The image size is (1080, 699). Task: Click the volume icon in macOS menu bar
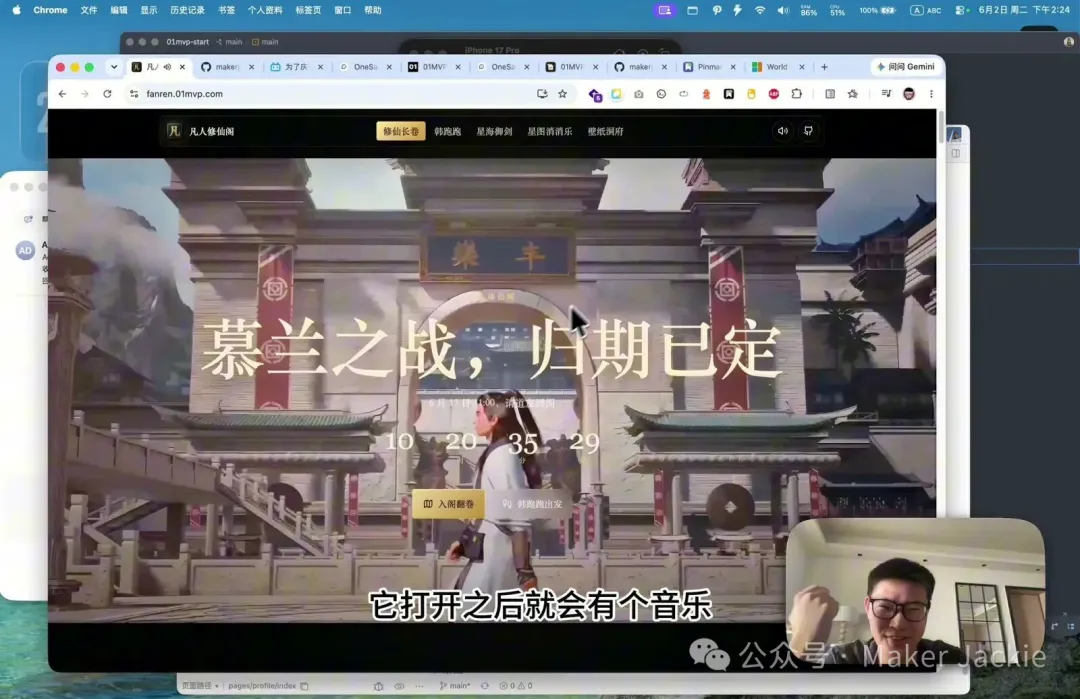[783, 10]
